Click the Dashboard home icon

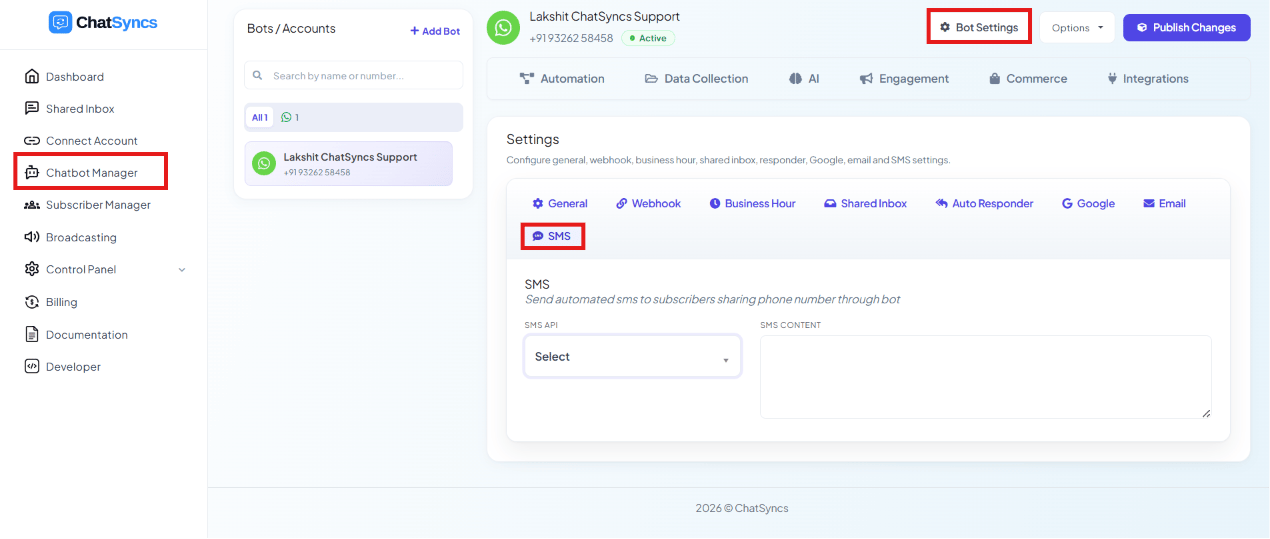click(32, 77)
